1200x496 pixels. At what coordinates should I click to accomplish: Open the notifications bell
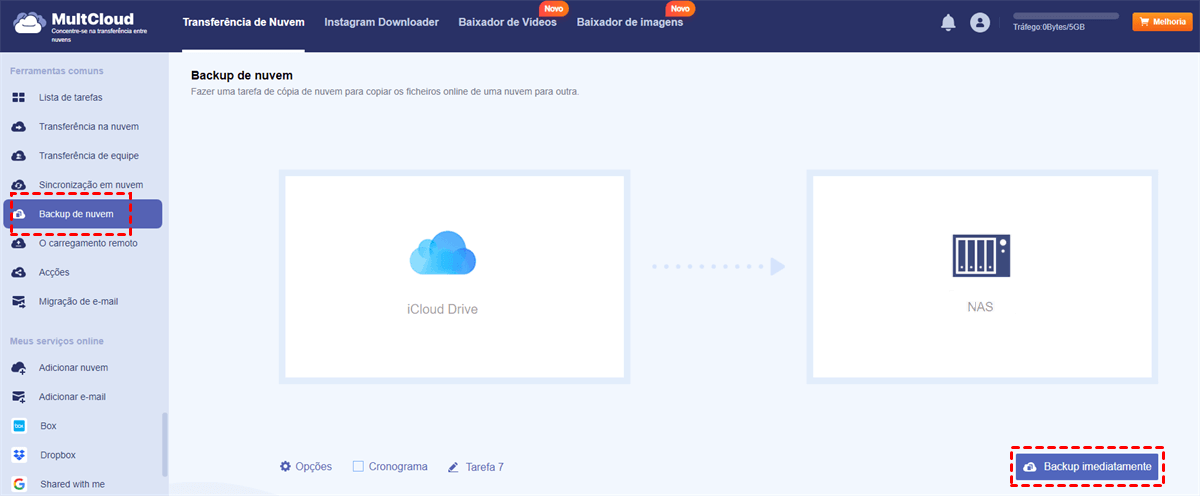[948, 22]
